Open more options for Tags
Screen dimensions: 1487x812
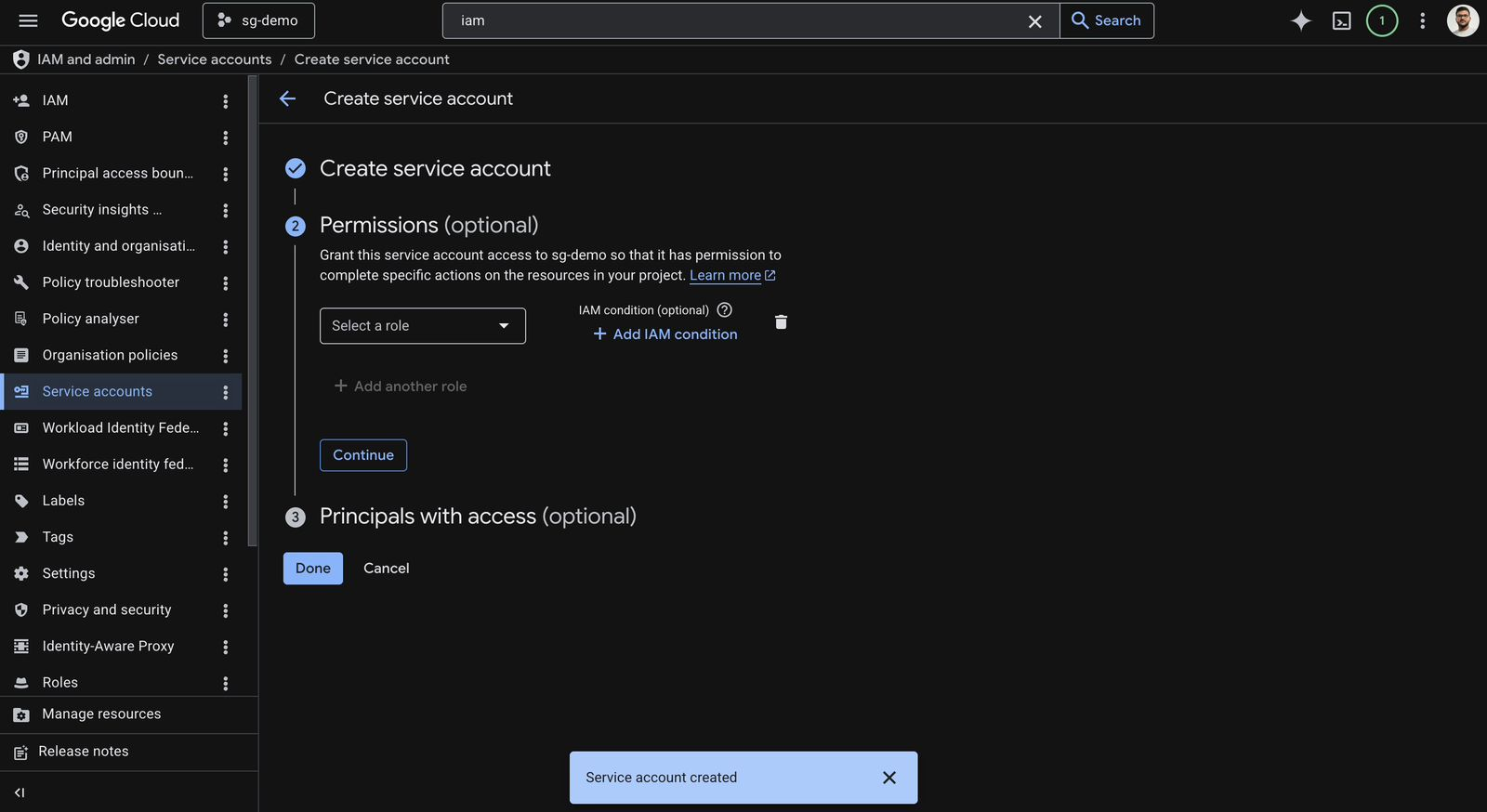click(225, 538)
